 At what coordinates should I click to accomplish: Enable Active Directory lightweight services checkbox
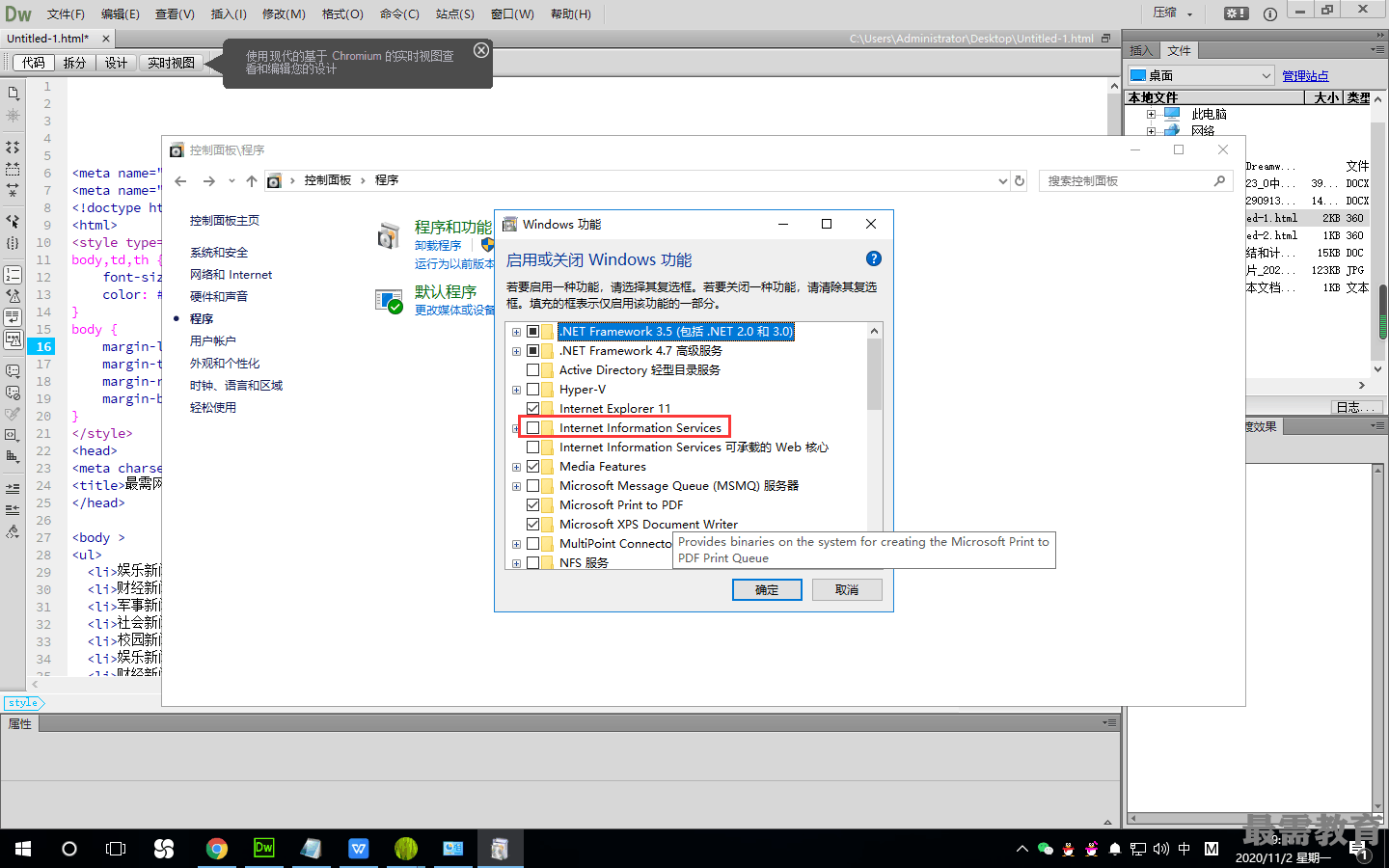(532, 370)
